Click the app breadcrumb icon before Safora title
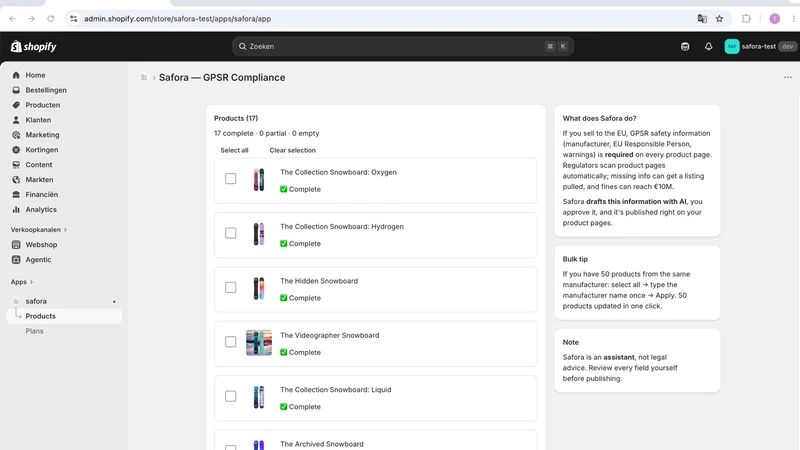800x450 pixels. pos(144,78)
